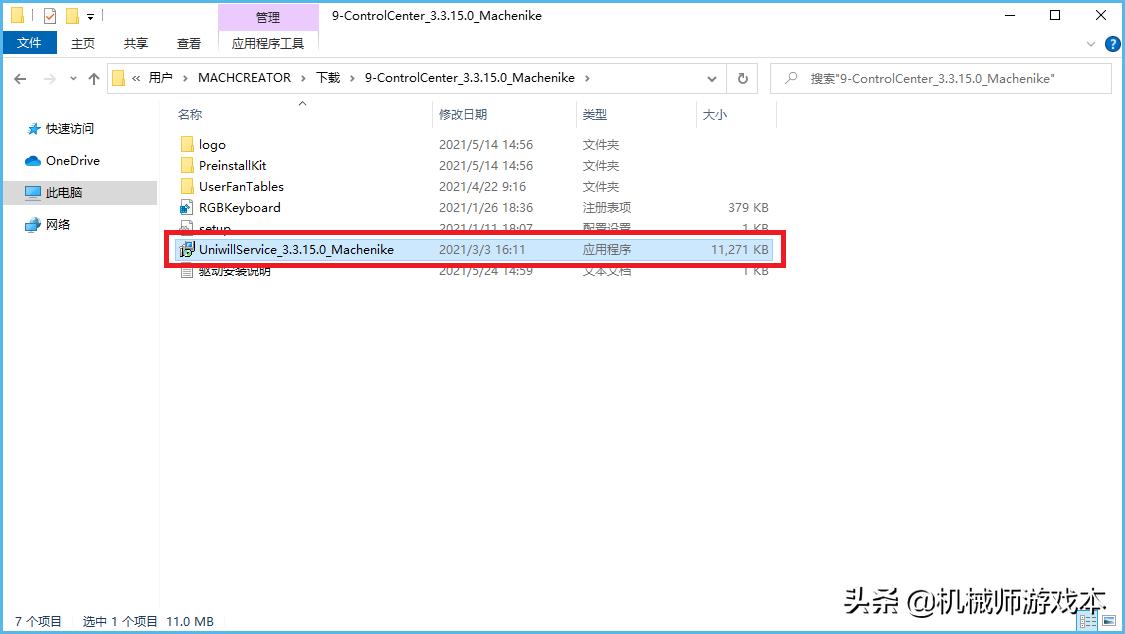Select 网络 in the navigation pane
The width and height of the screenshot is (1125, 634).
[x=60, y=225]
